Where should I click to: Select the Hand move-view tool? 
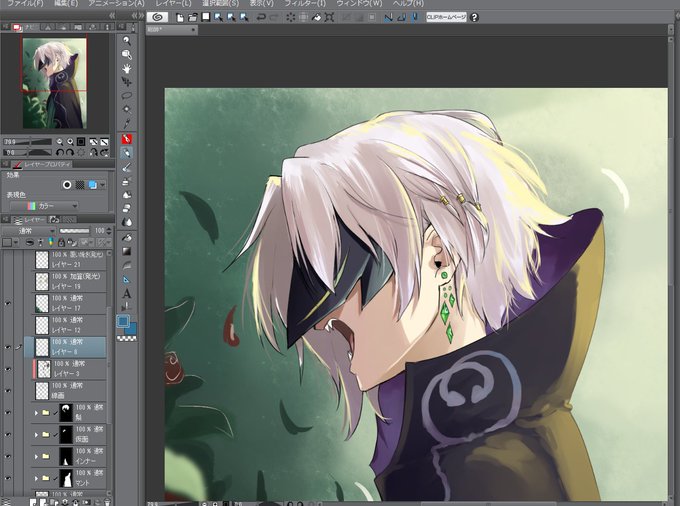[x=127, y=69]
